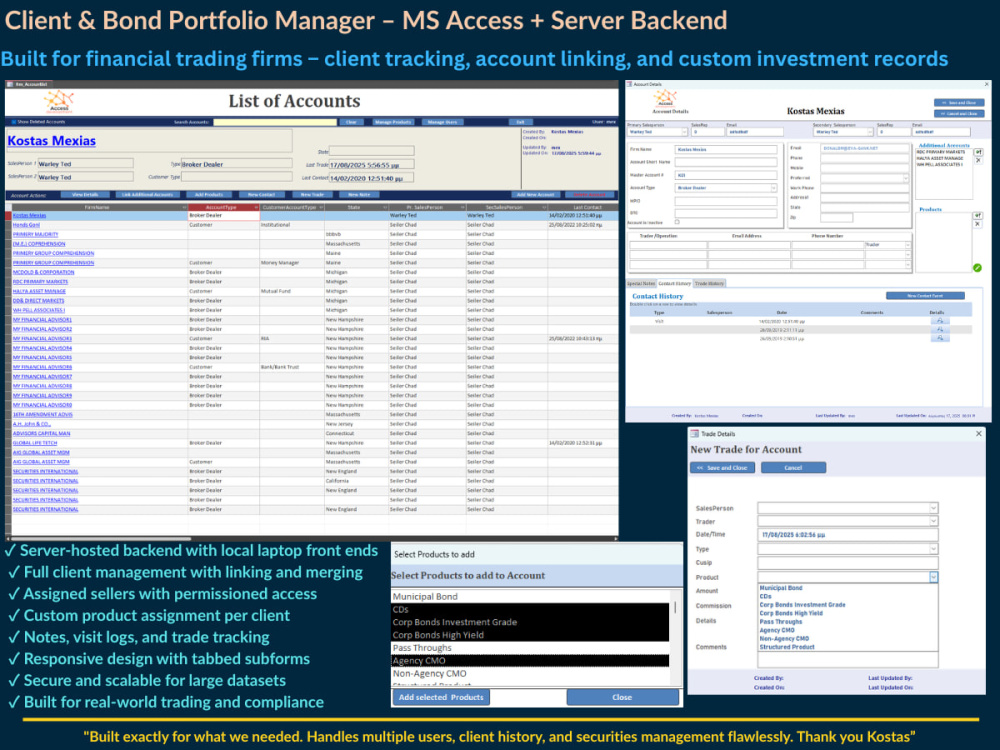
Task: Open RDC PRIMARY MARKETS account link
Action: point(40,282)
